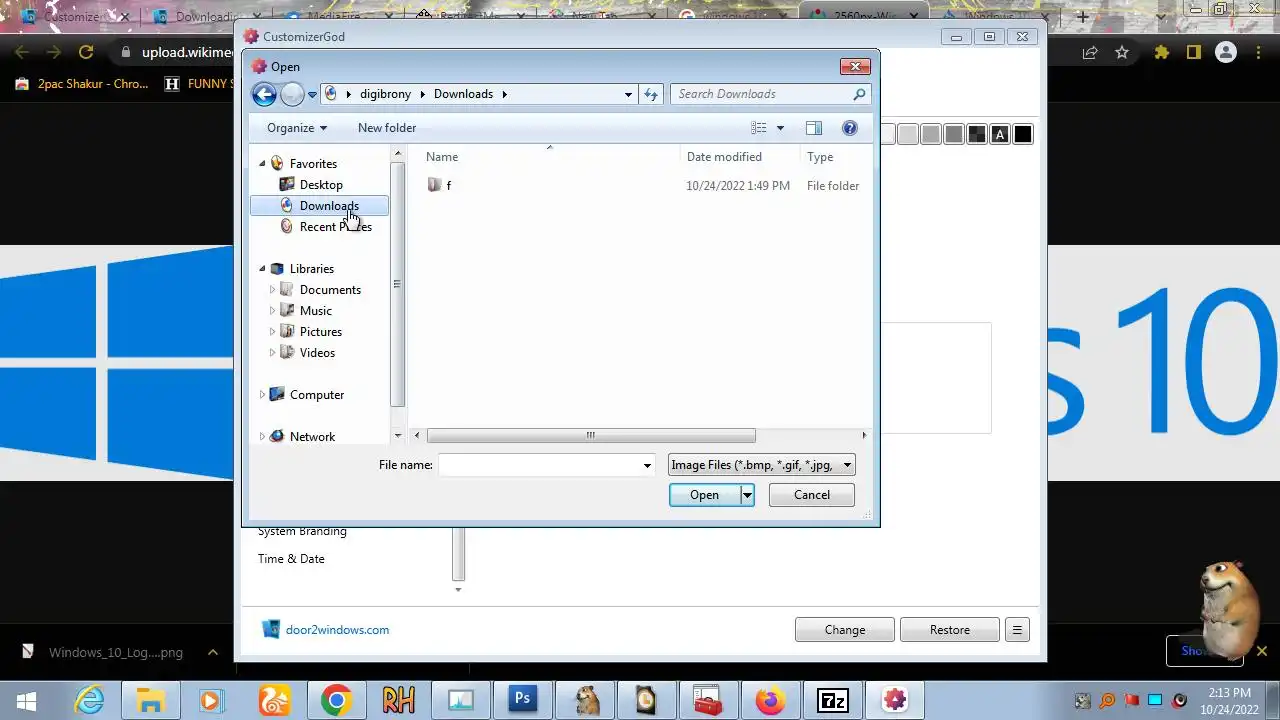
Task: Open Music library in navigation pane
Action: 315,311
